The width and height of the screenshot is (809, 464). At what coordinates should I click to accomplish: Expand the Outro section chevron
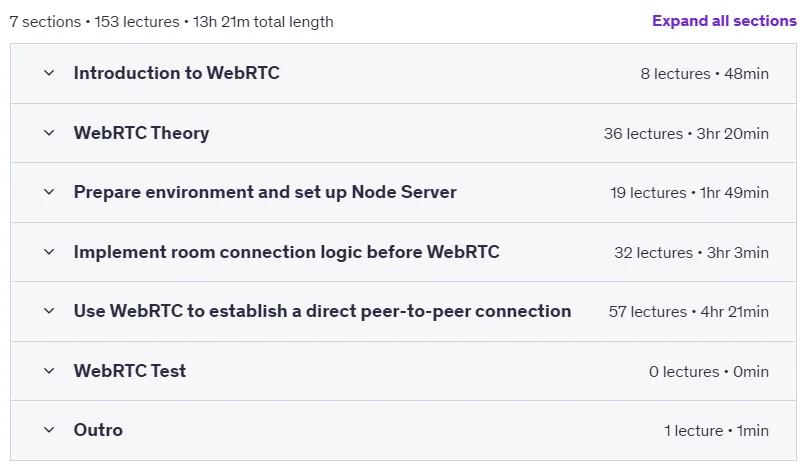click(x=49, y=430)
